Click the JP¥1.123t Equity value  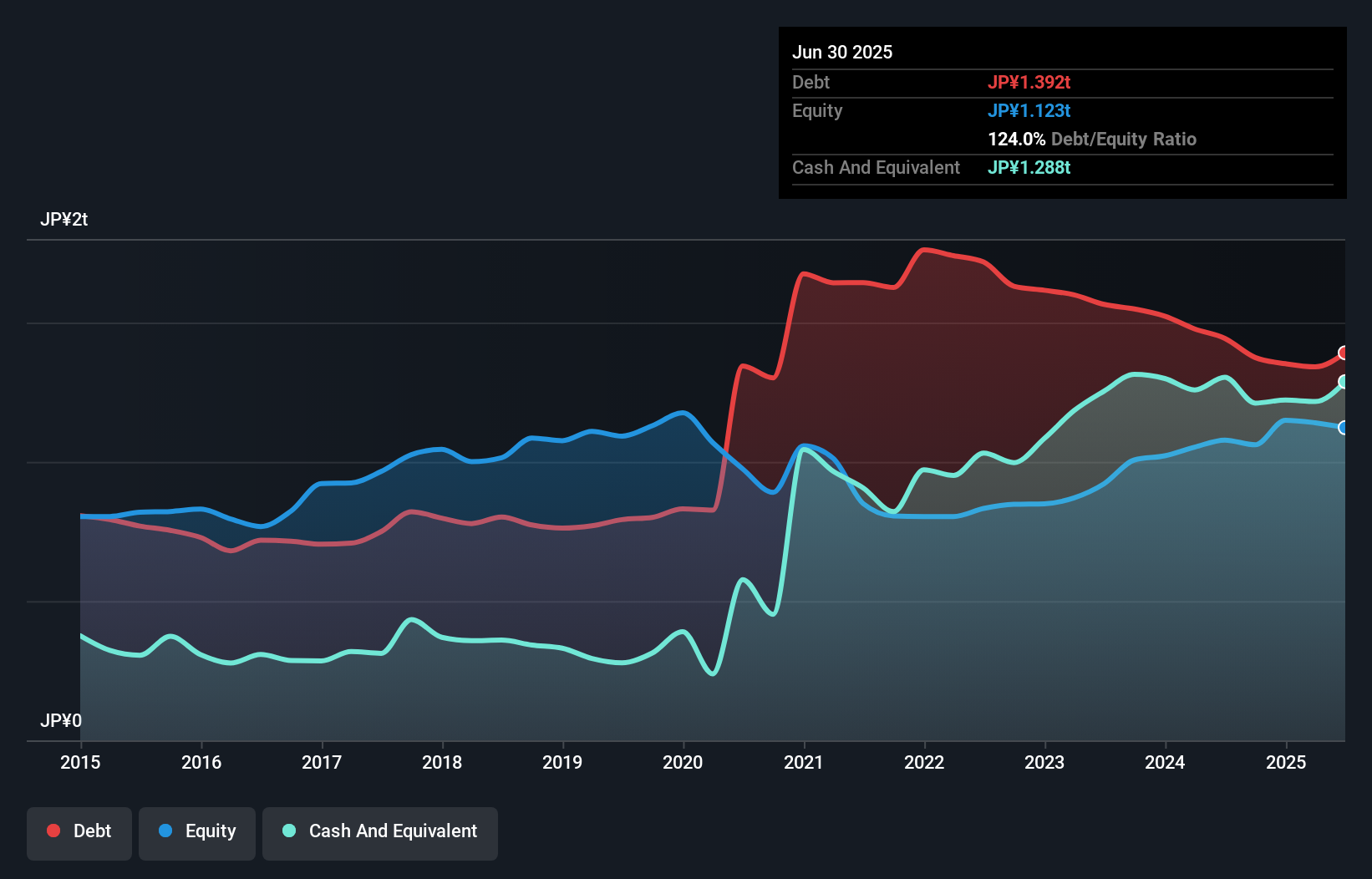[1029, 110]
